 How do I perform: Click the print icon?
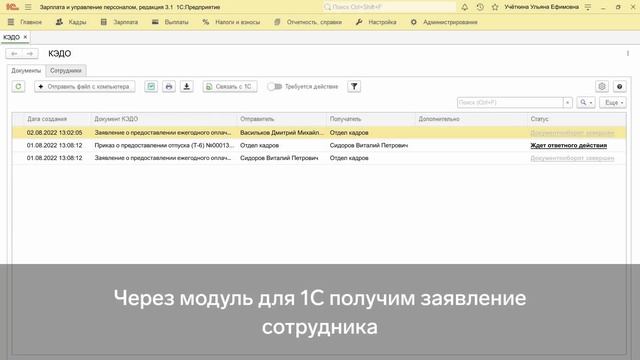(169, 87)
